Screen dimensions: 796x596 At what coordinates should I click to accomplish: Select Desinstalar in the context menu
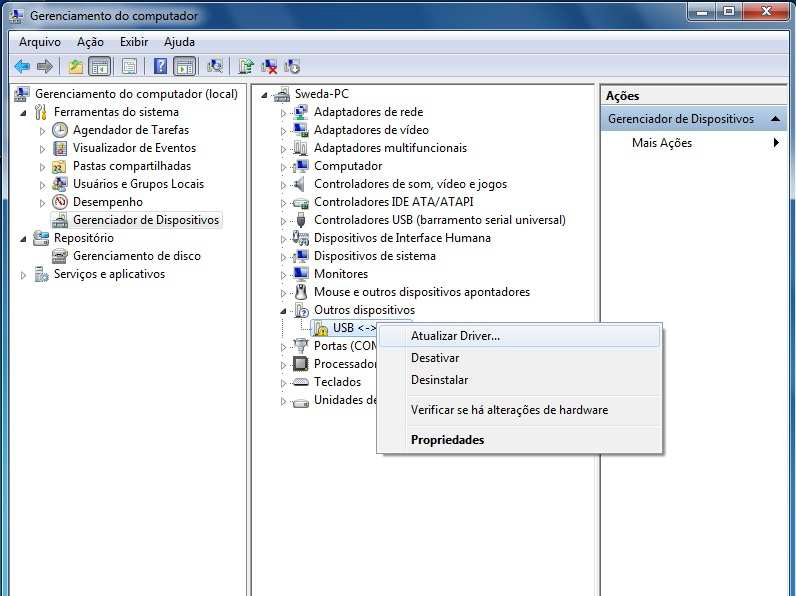(439, 380)
